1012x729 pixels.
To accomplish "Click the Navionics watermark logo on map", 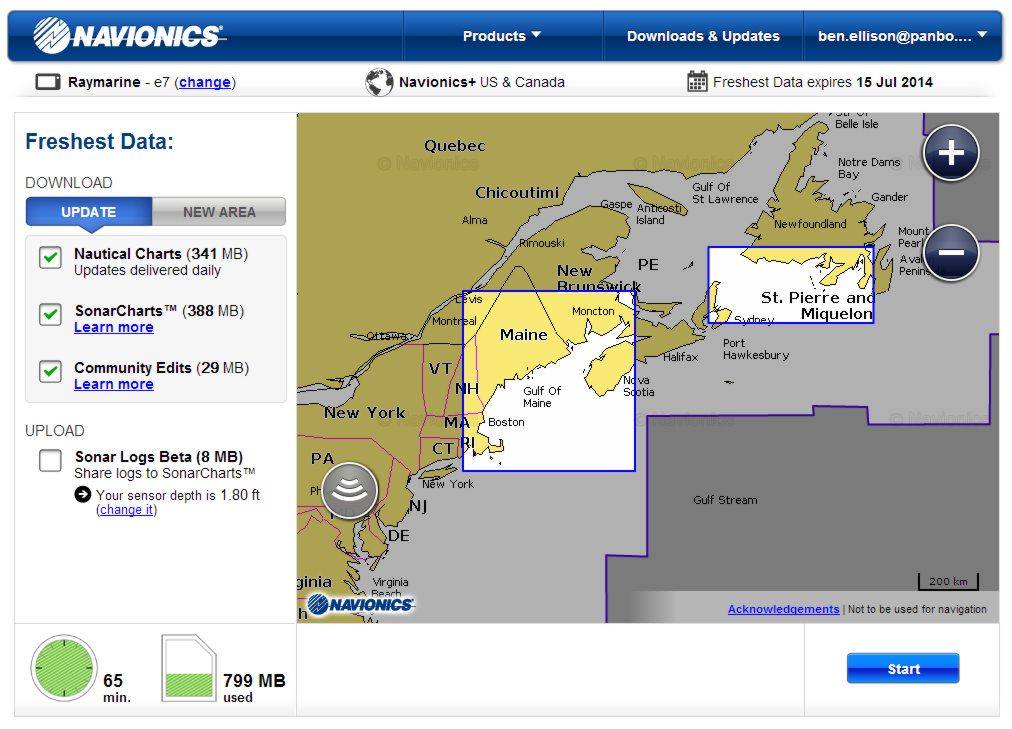I will [360, 604].
